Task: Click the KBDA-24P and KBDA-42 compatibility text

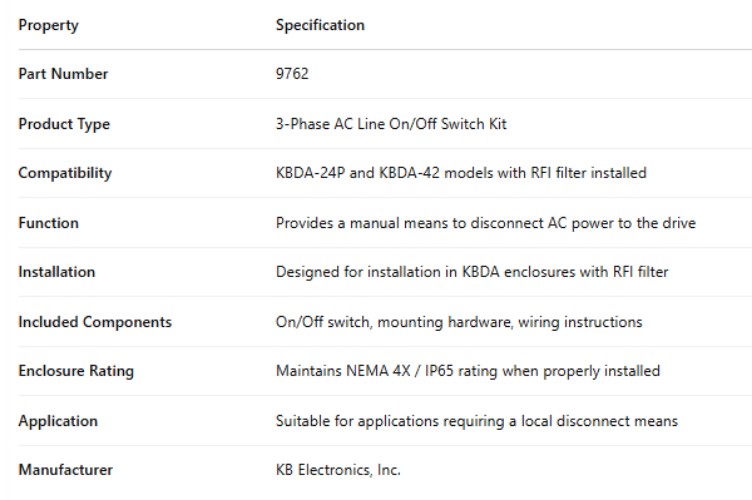Action: pyautogui.click(x=461, y=173)
